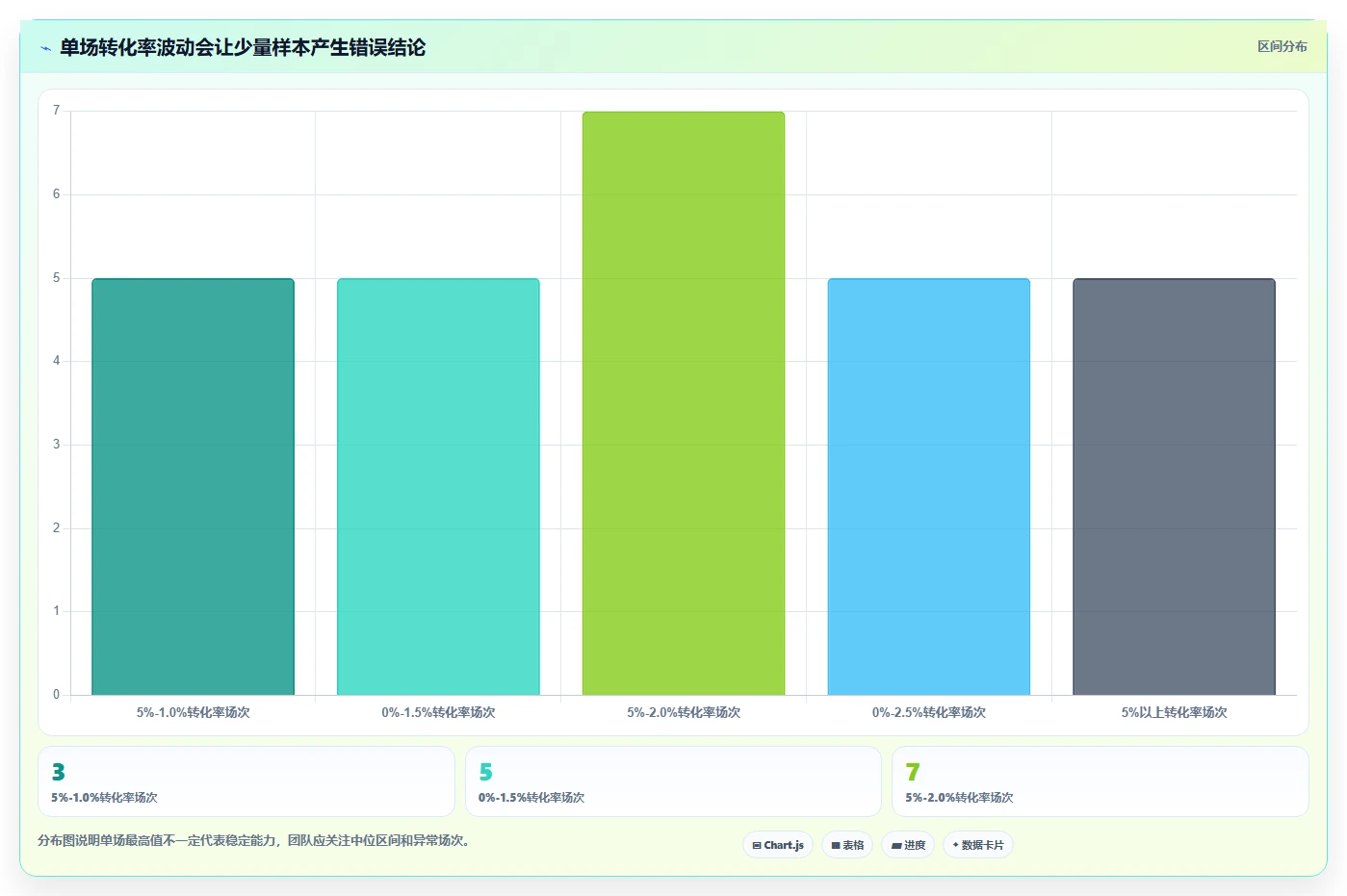1347x896 pixels.
Task: Open the stat card showing cyan value 5
Action: 673,781
